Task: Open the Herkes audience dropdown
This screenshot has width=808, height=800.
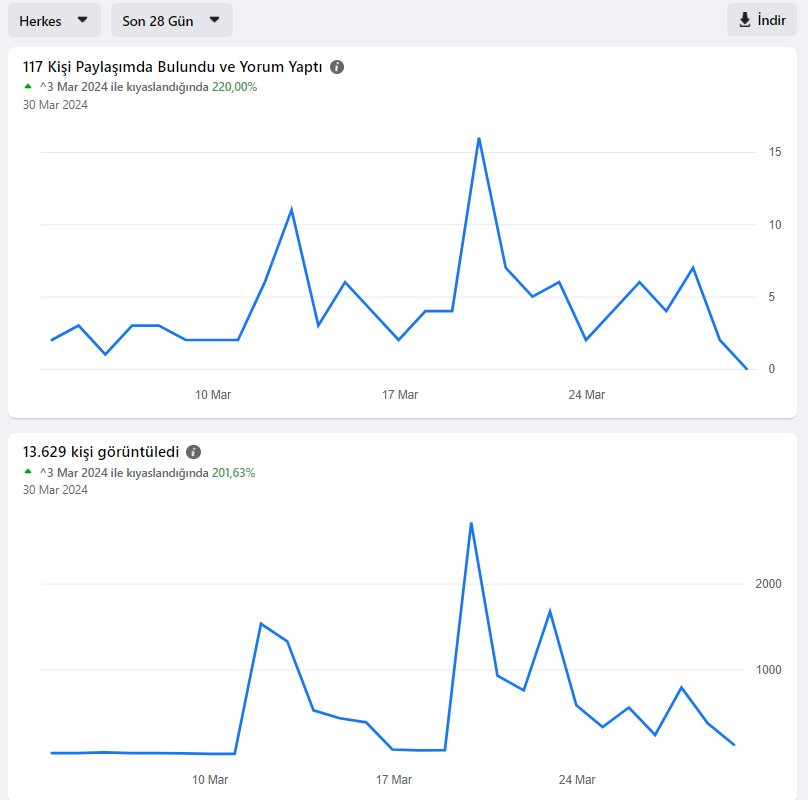Action: coord(54,21)
